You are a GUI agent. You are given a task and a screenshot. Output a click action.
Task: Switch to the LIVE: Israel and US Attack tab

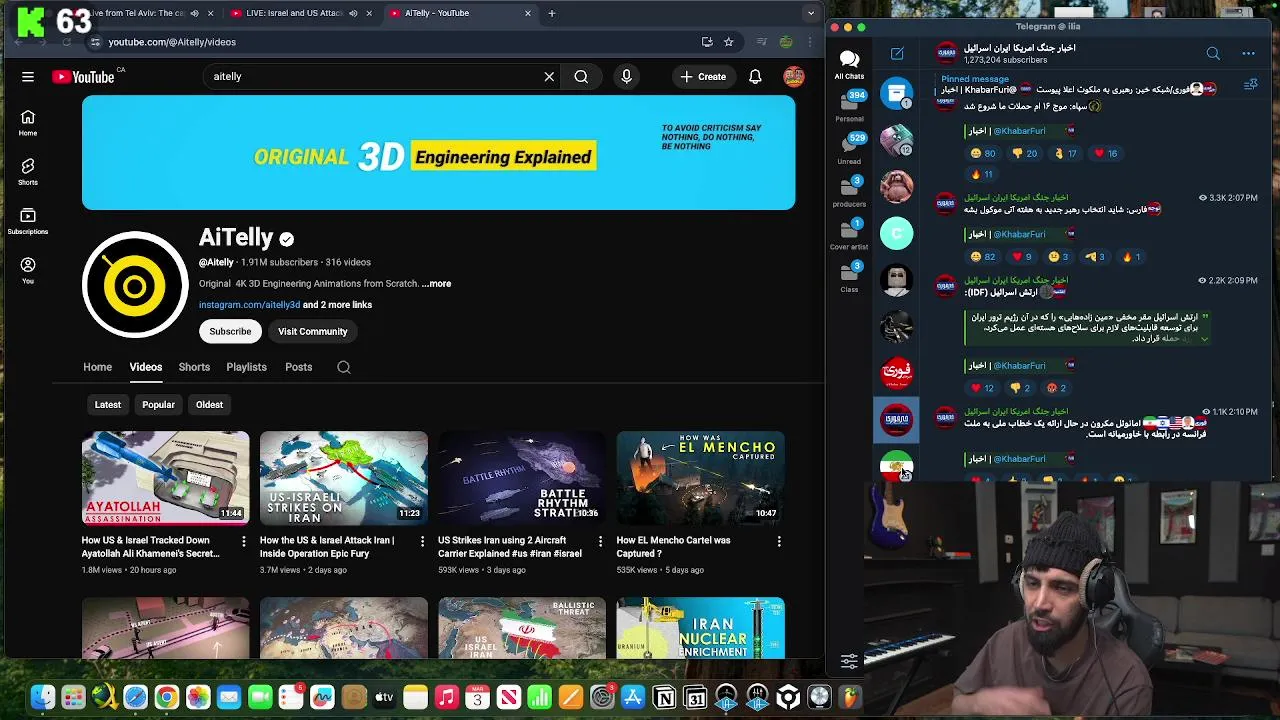(301, 14)
